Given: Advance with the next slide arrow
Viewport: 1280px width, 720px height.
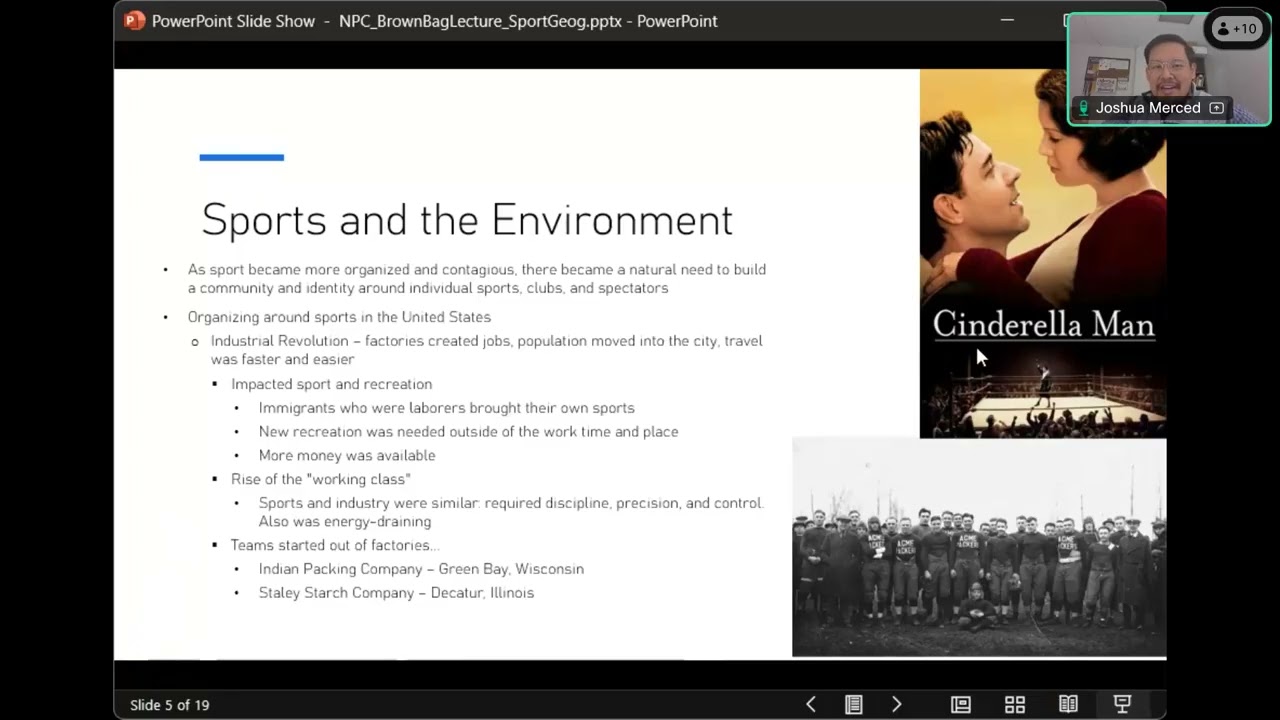Looking at the screenshot, I should click(x=897, y=705).
